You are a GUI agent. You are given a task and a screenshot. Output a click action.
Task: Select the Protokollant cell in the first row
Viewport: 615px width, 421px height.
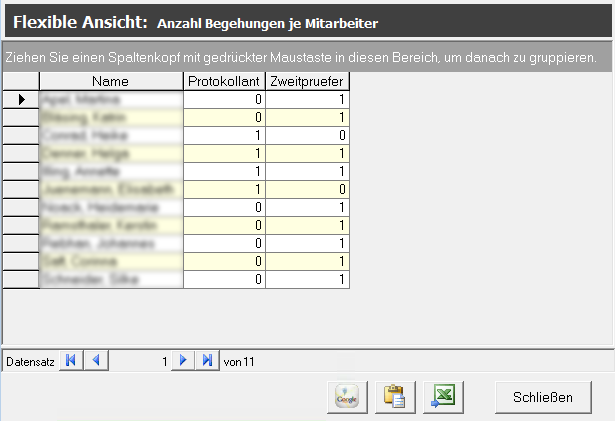(x=225, y=99)
